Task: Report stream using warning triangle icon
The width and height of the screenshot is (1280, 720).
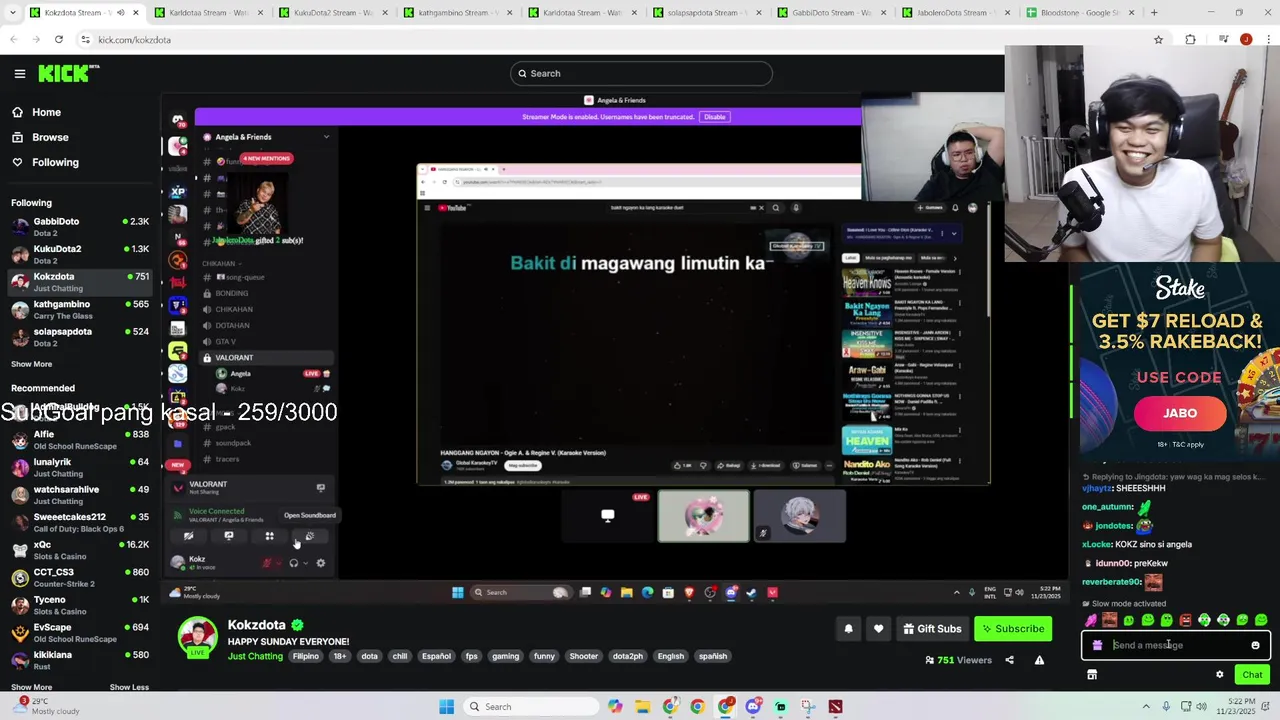Action: coord(1039,660)
